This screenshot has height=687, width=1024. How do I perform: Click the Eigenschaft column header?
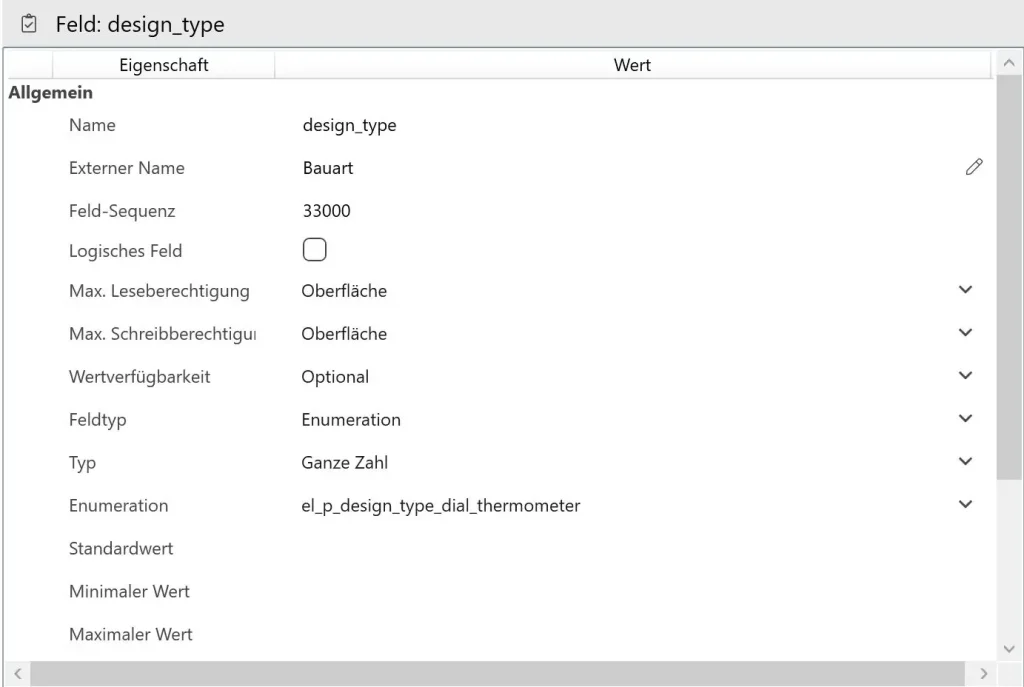(x=163, y=65)
